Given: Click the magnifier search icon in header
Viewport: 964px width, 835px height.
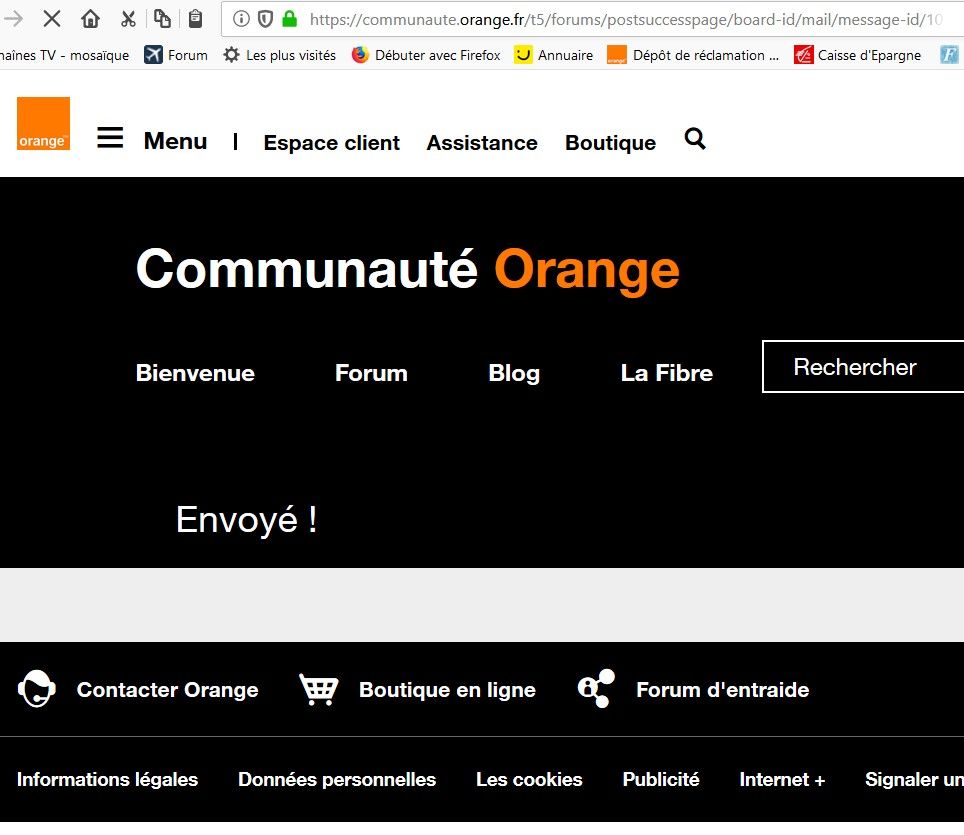Looking at the screenshot, I should [695, 139].
